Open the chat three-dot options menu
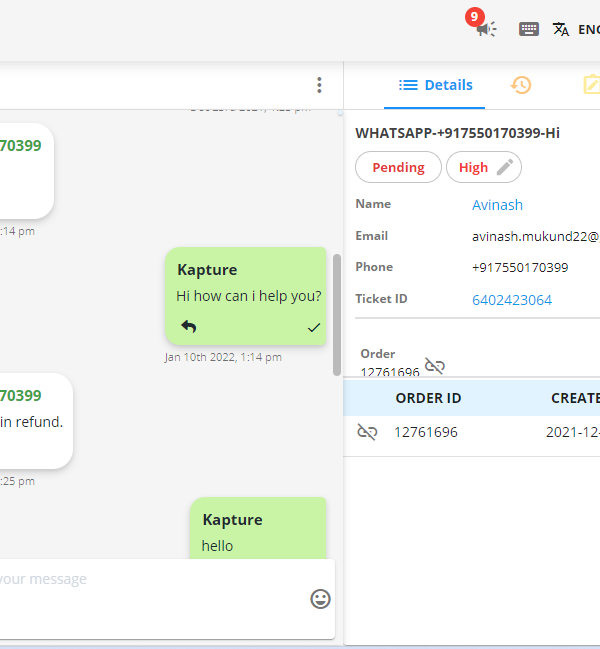Screen dimensions: 600x649 [319, 85]
